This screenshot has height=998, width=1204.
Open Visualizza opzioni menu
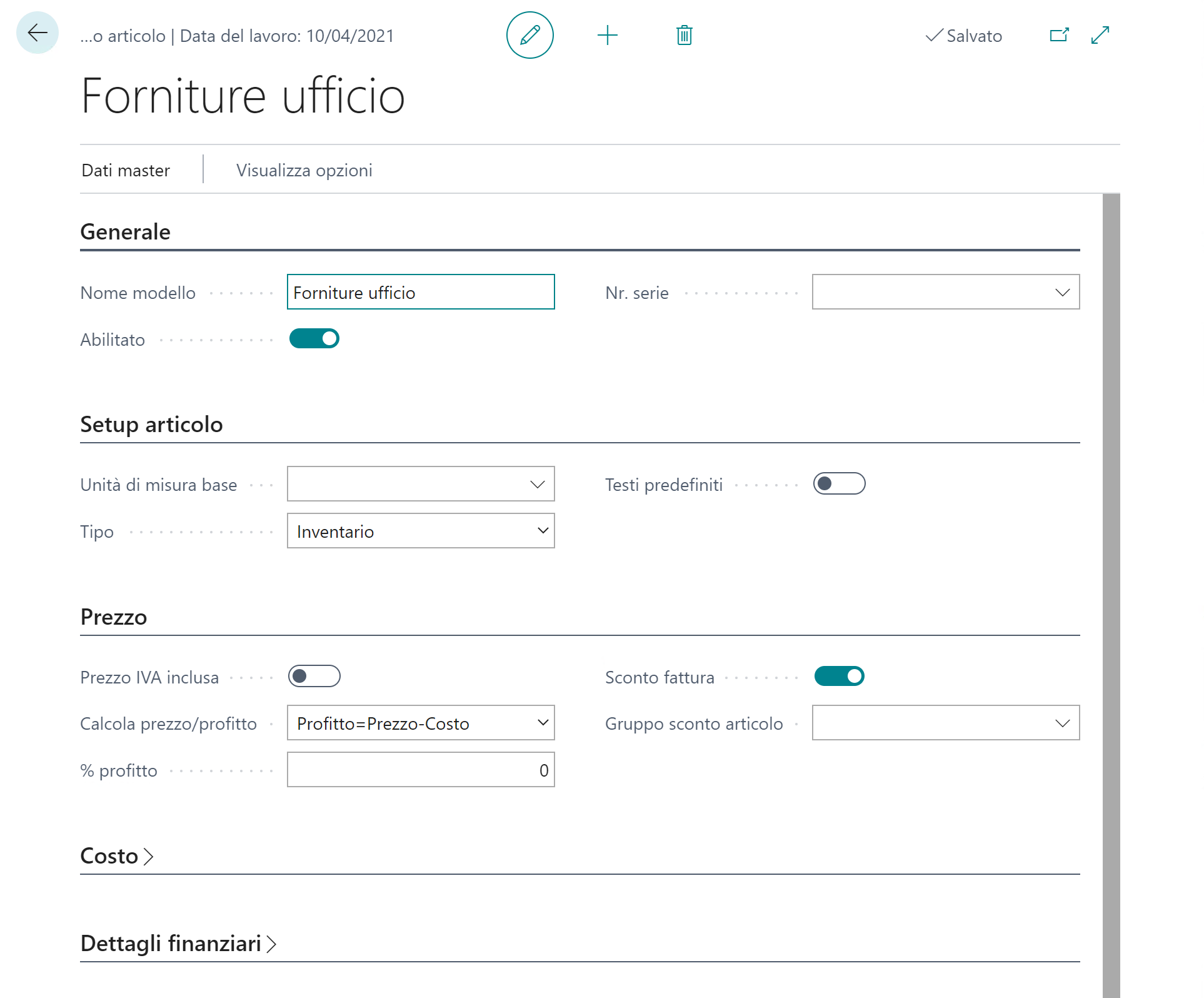pos(304,170)
